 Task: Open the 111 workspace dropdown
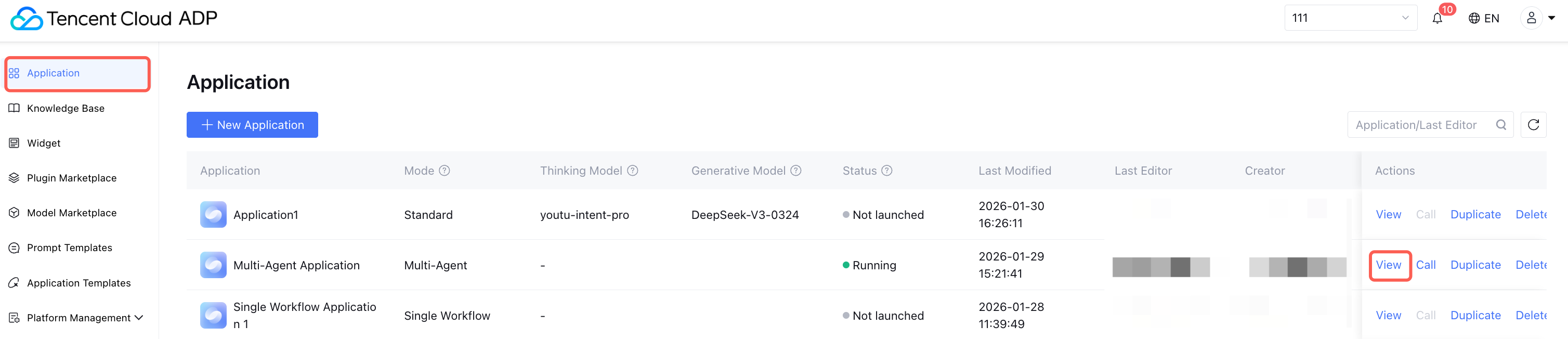coord(1350,18)
